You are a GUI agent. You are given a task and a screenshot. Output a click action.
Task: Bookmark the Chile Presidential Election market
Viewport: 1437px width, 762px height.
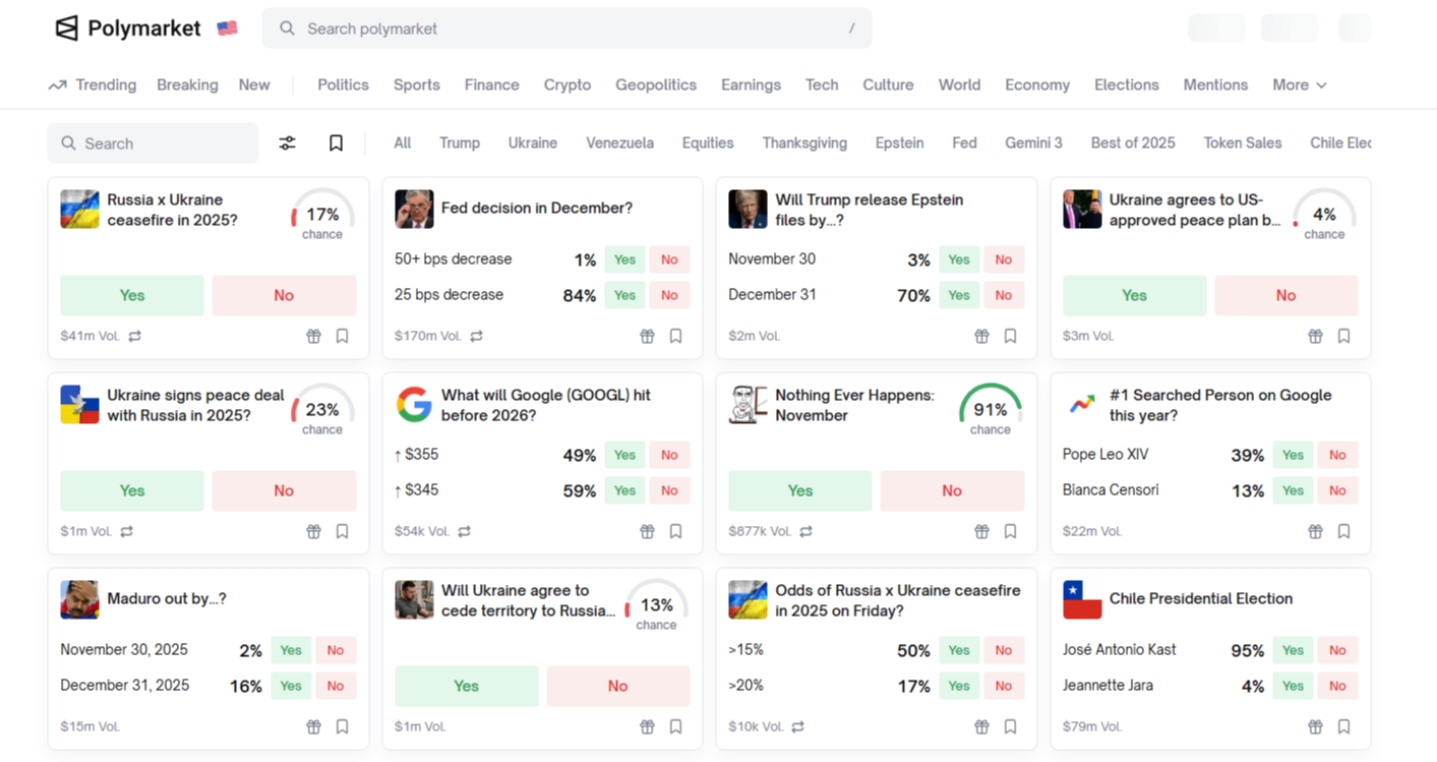coord(1344,727)
